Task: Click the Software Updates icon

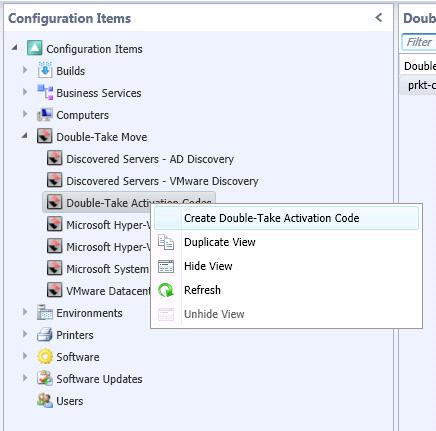Action: tap(45, 378)
